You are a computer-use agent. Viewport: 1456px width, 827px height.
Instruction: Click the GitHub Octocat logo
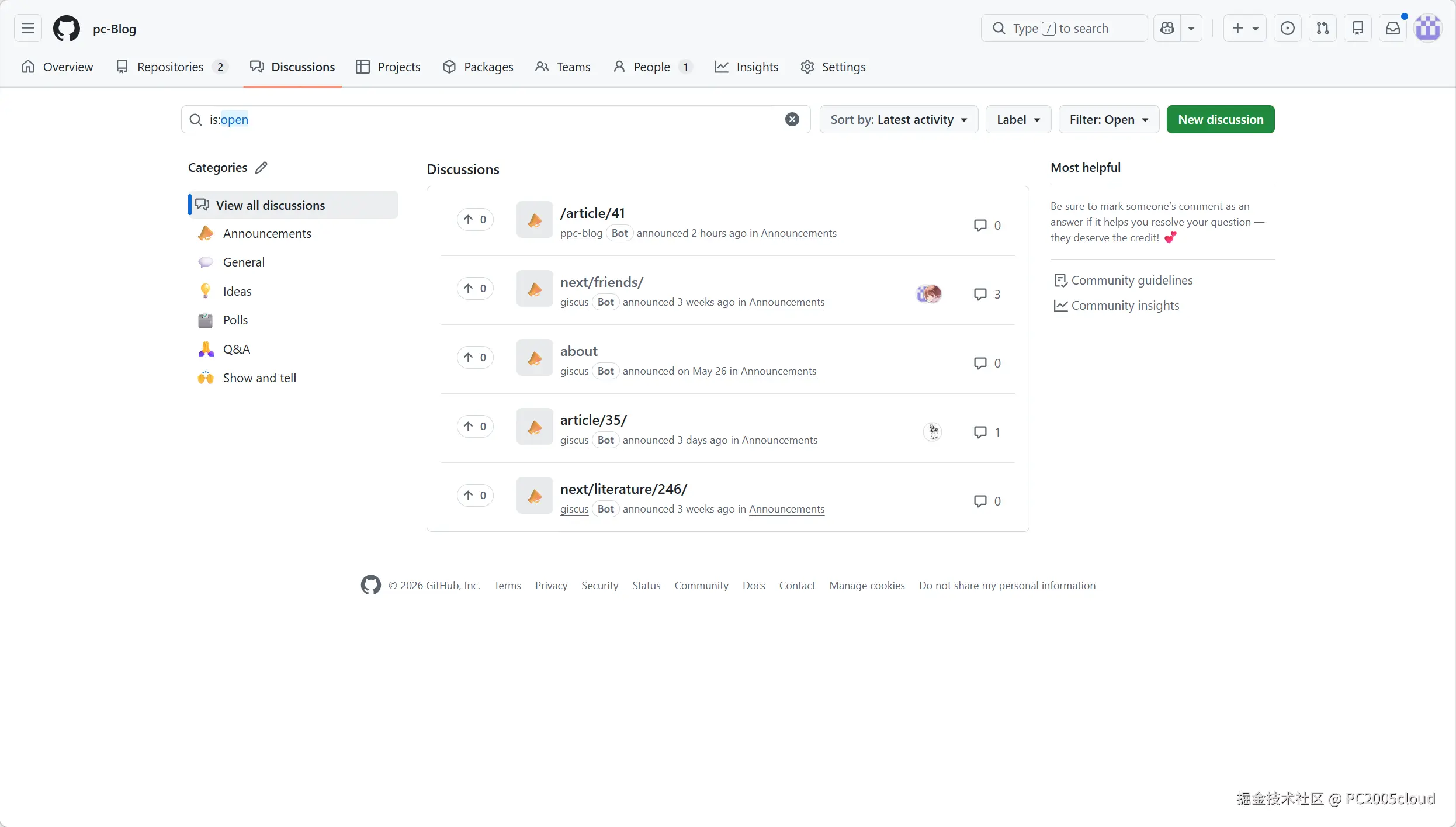click(x=67, y=28)
